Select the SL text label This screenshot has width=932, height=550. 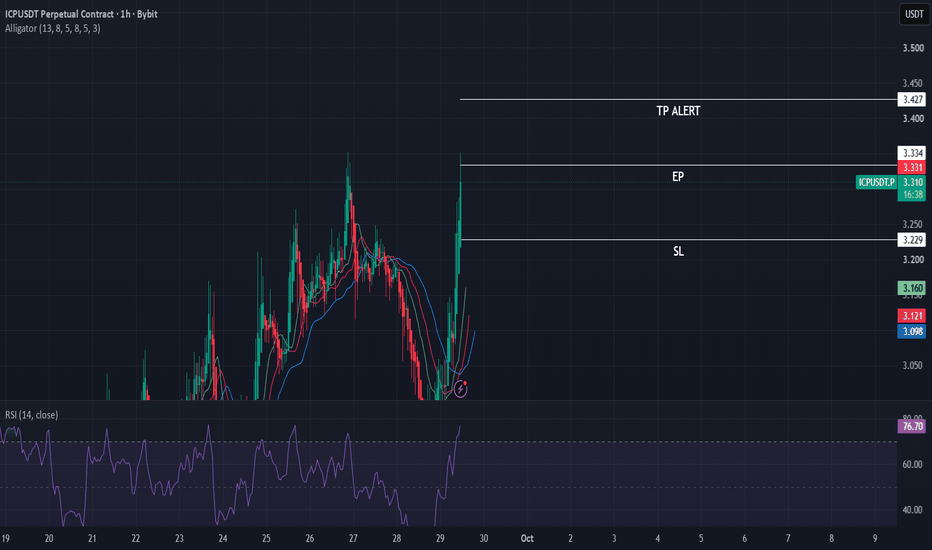678,252
